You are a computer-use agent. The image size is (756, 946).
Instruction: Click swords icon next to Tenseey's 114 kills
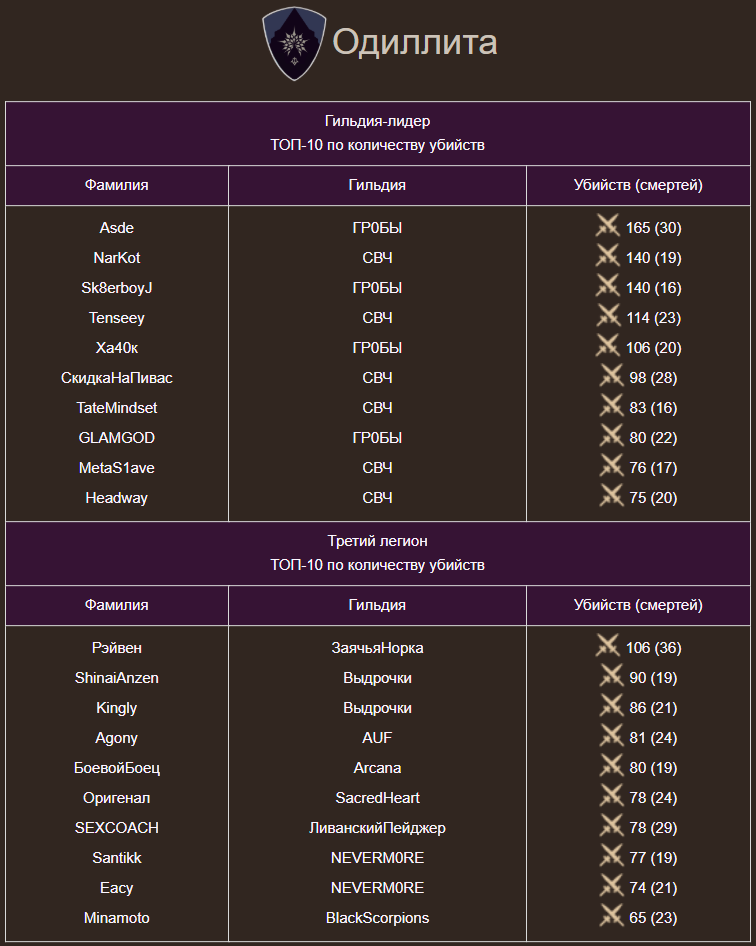click(608, 316)
